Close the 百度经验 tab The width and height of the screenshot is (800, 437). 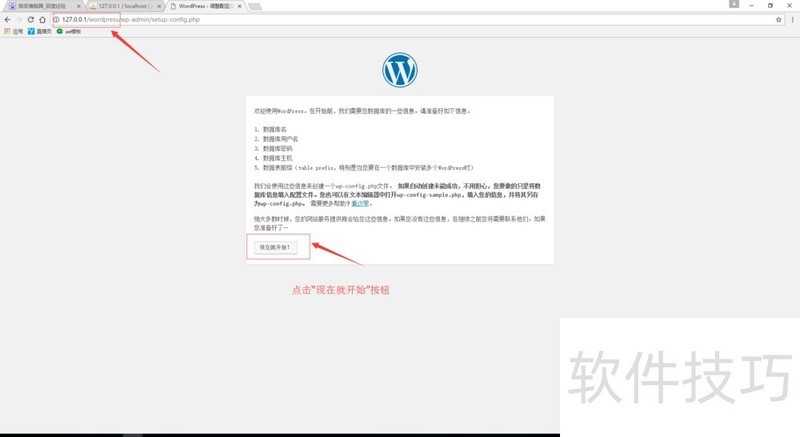[79, 6]
